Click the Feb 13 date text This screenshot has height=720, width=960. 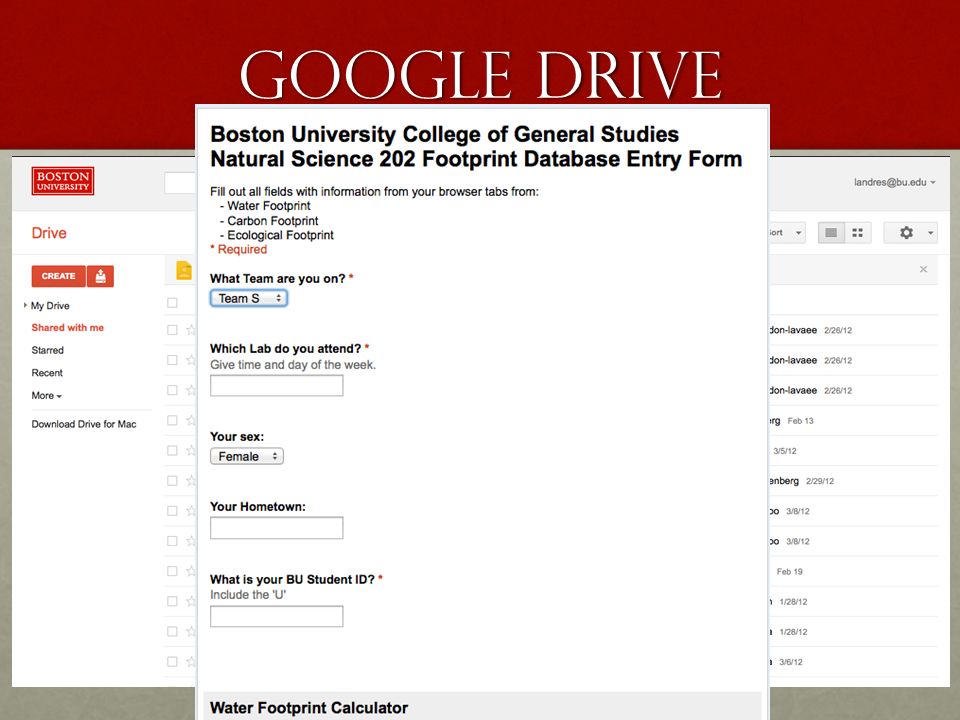800,421
